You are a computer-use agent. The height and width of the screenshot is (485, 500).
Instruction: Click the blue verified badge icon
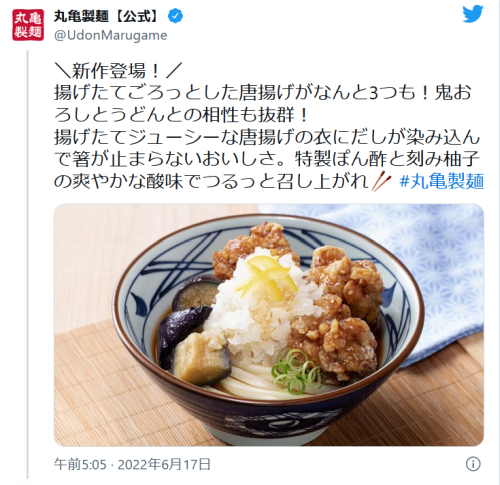pyautogui.click(x=175, y=16)
